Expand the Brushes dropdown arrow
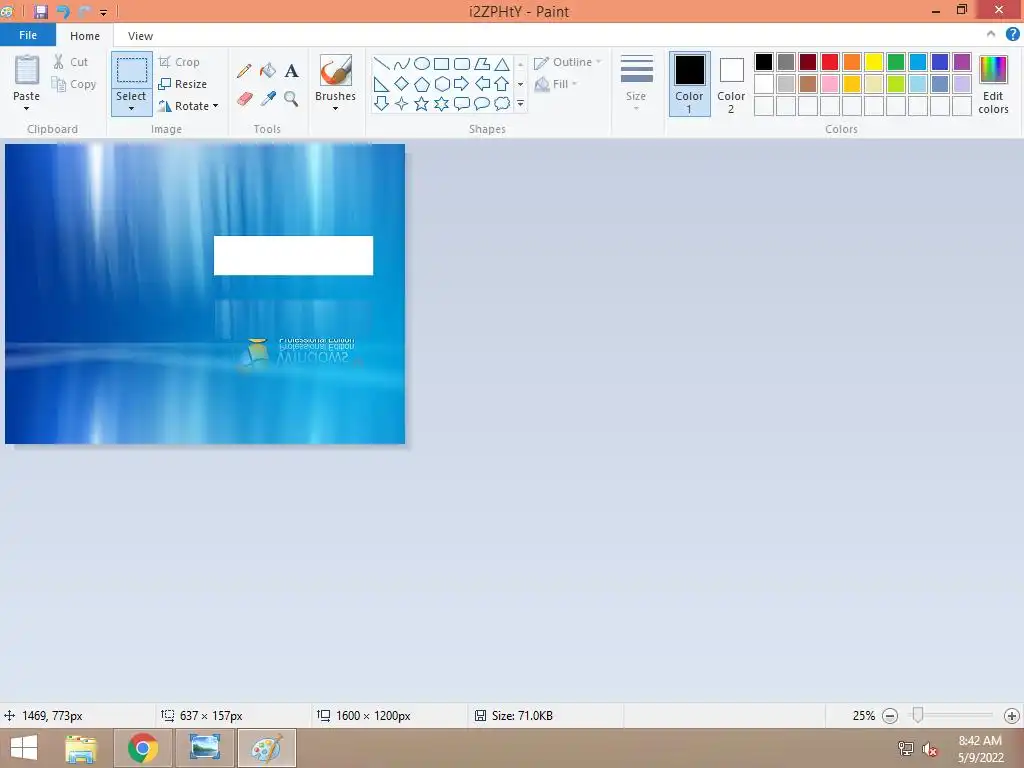 [x=335, y=108]
